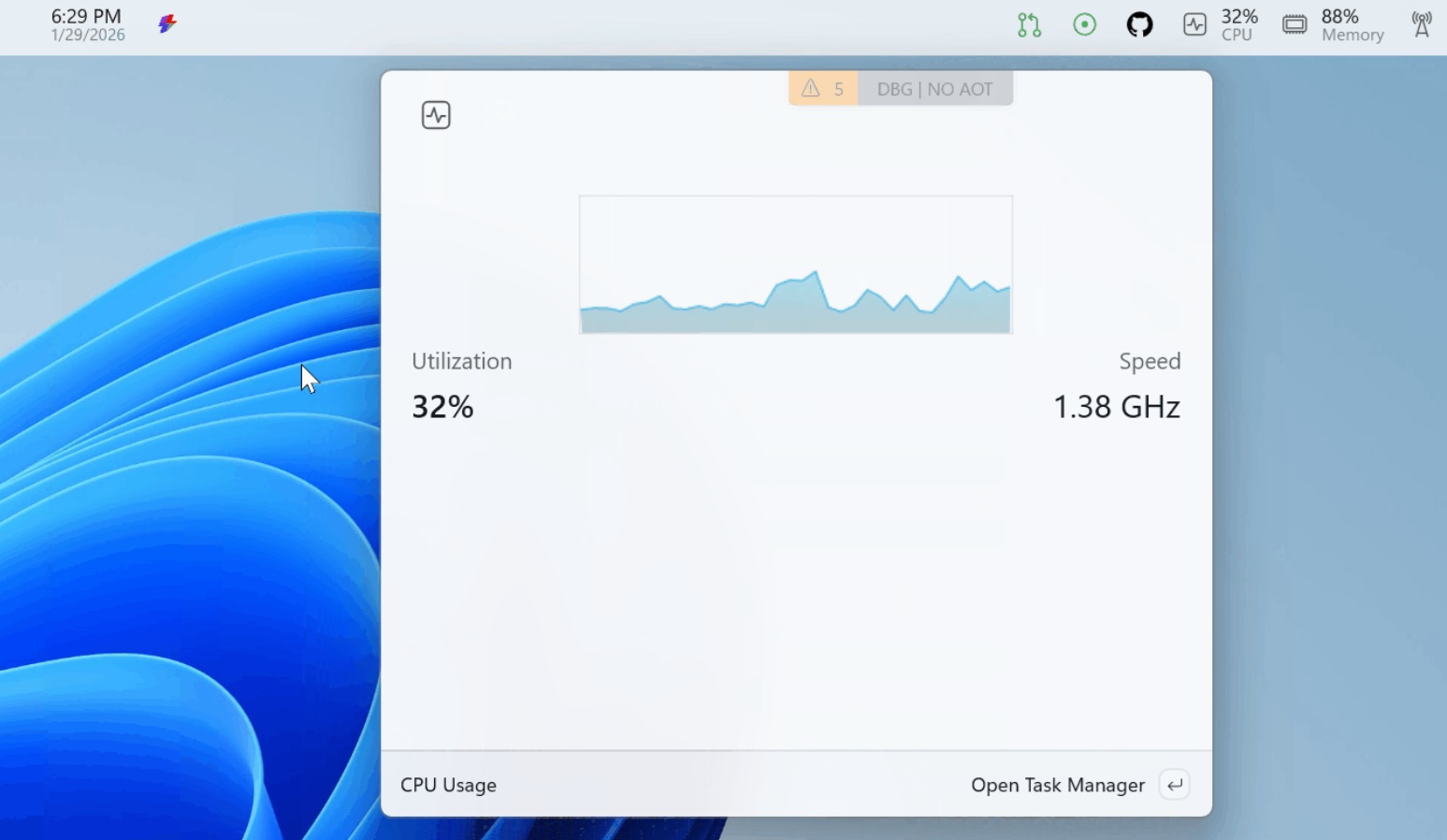Image resolution: width=1447 pixels, height=840 pixels.
Task: Select the memory chip icon showing 88%
Action: [x=1294, y=24]
